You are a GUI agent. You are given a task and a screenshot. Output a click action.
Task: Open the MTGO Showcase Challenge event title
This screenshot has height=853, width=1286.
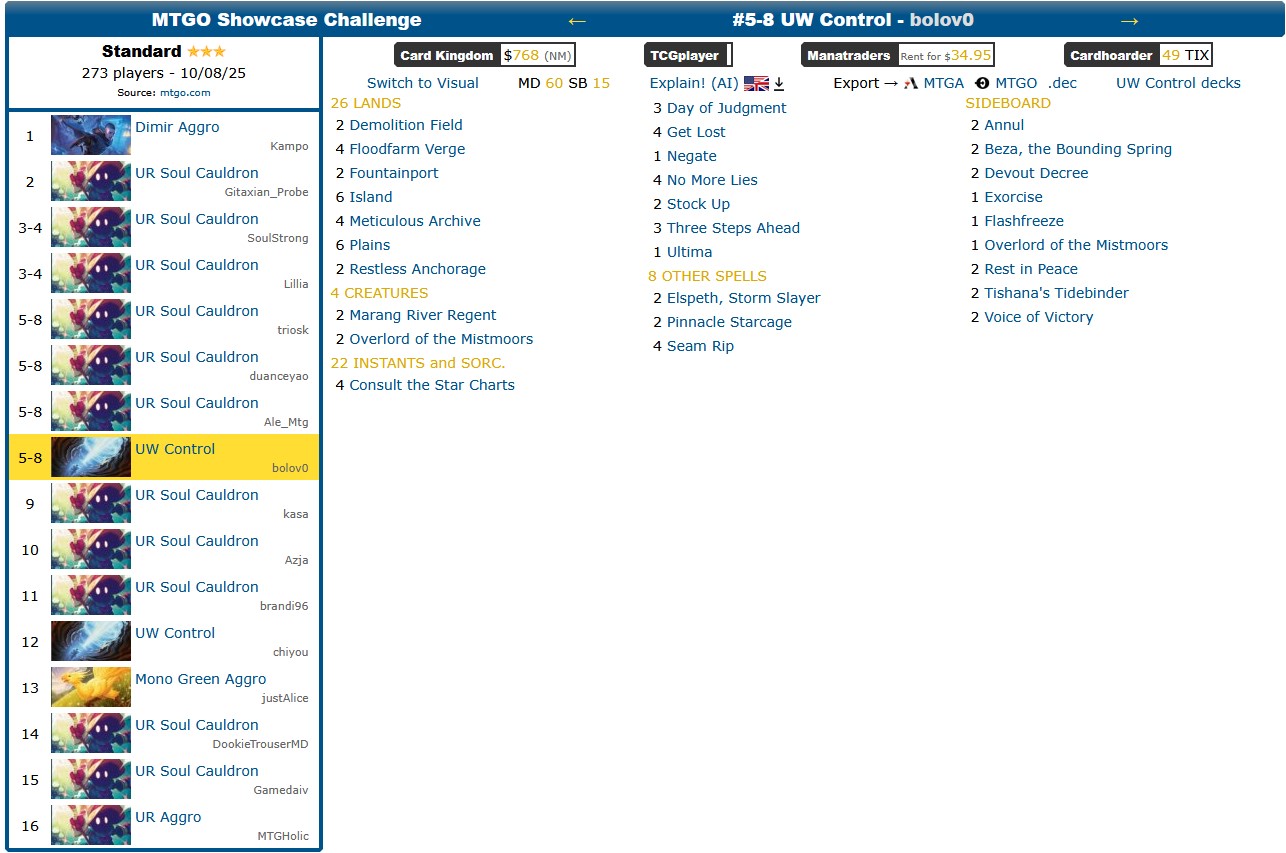[287, 20]
